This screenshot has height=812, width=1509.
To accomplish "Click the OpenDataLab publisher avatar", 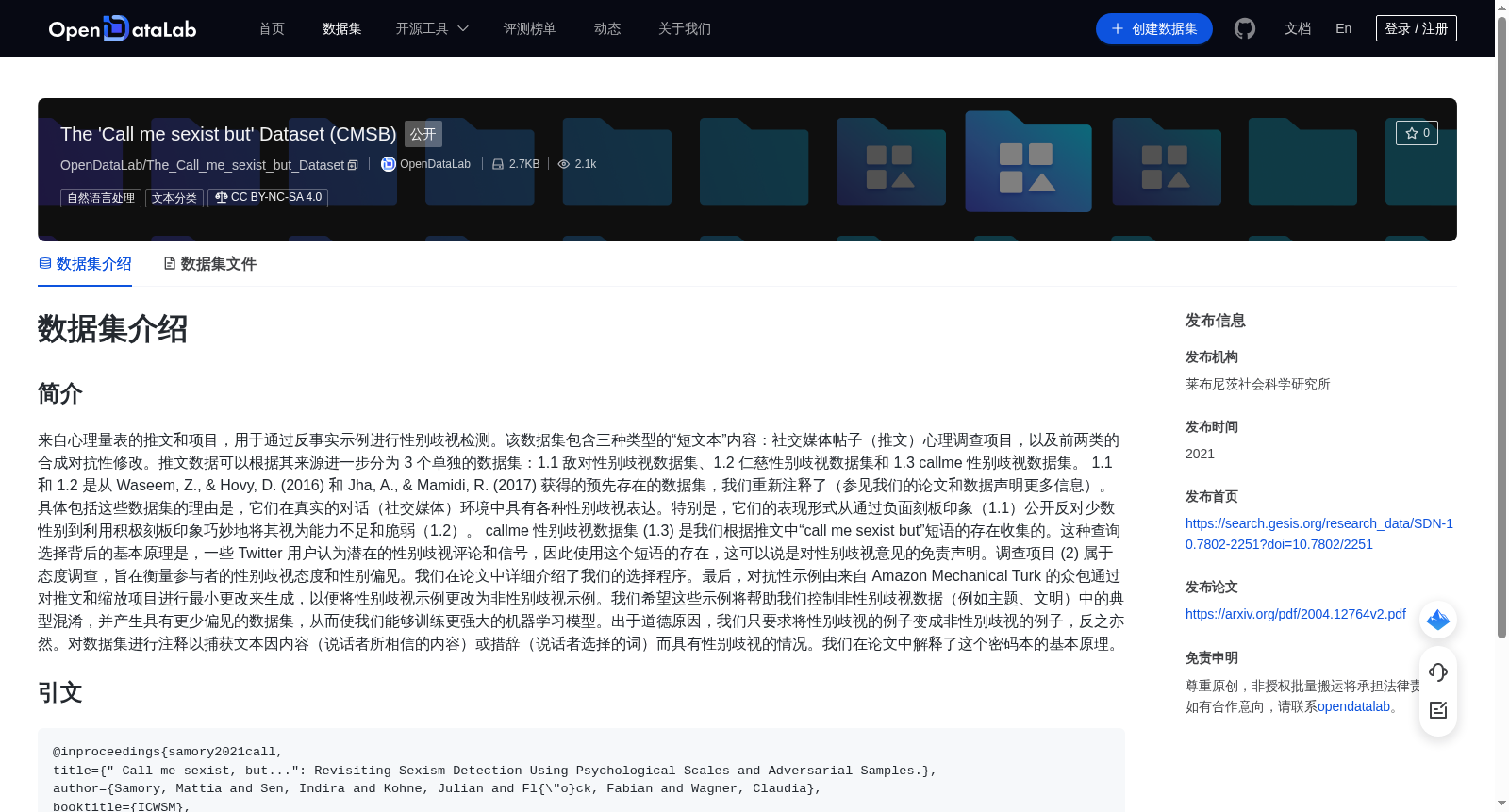I will click(388, 164).
